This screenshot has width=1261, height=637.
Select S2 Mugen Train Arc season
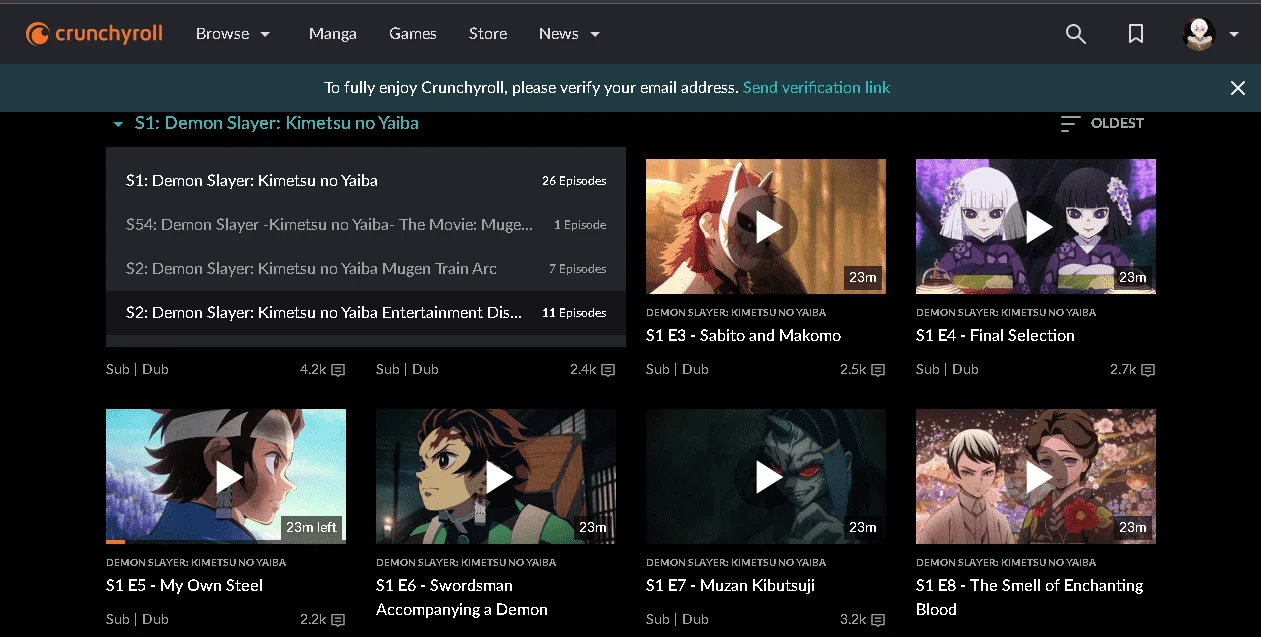[366, 269]
